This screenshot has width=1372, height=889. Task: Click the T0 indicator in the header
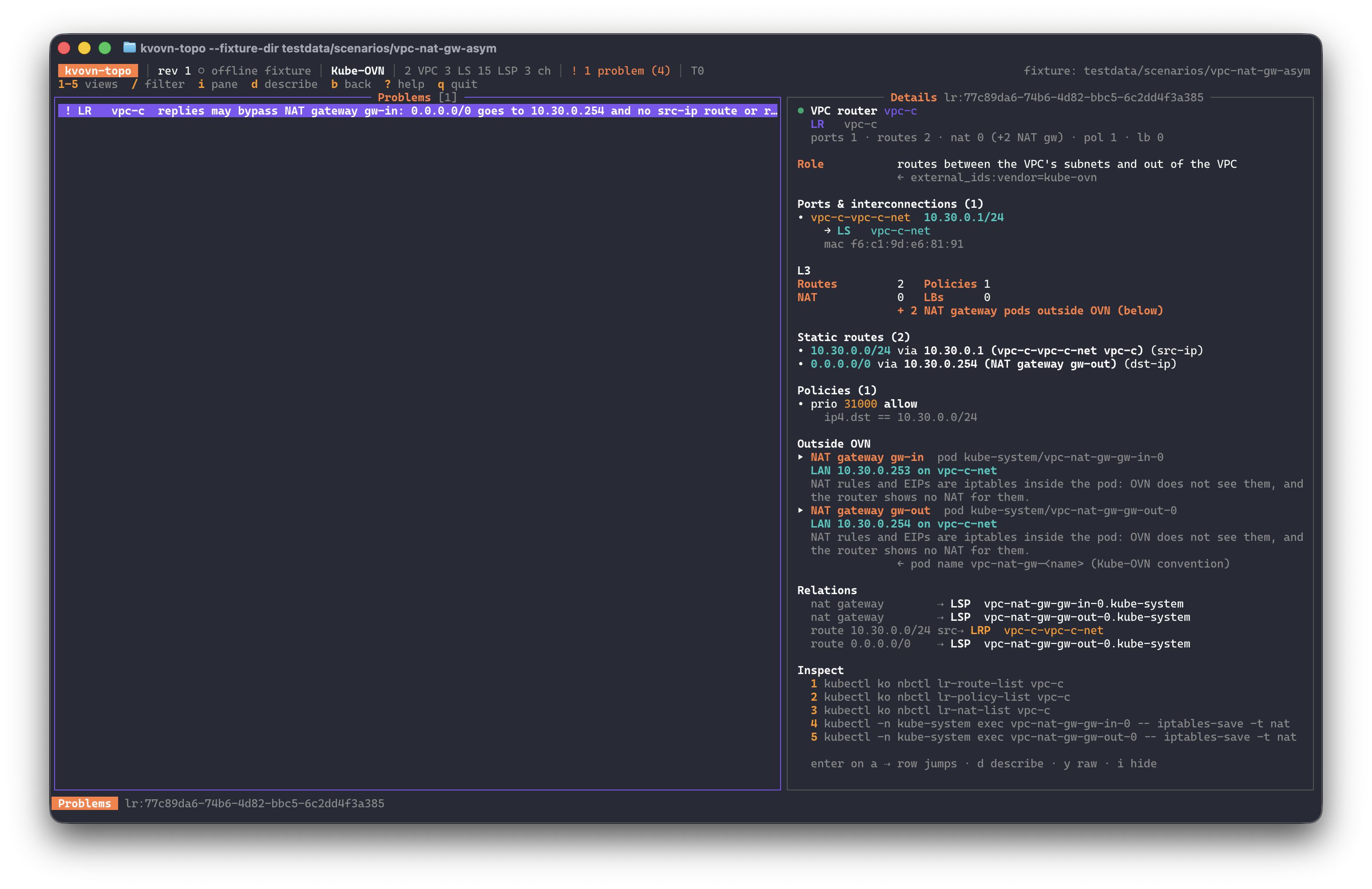pos(697,71)
